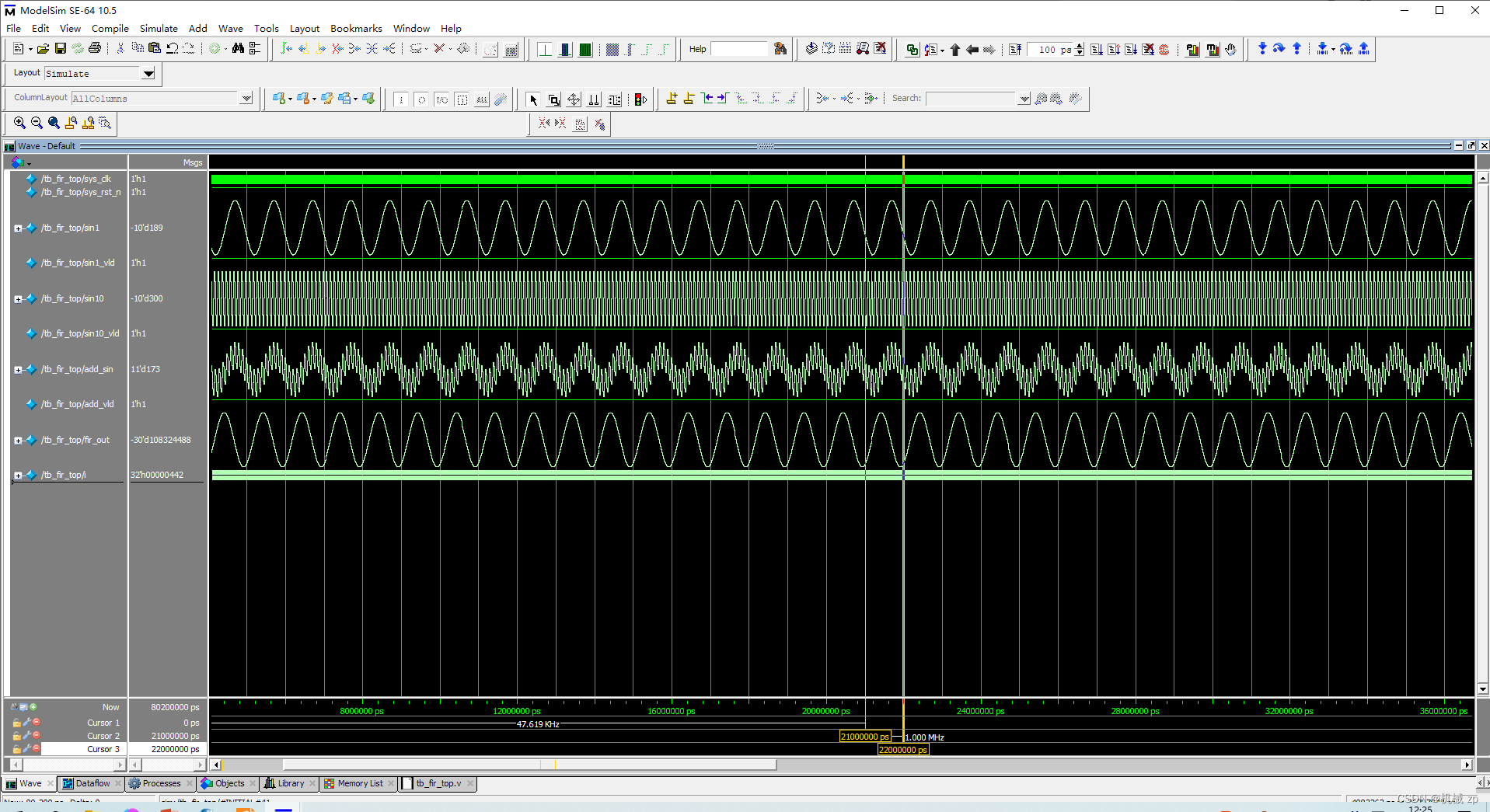Click the Save diskette icon
Image resolution: width=1490 pixels, height=812 pixels.
tap(61, 49)
